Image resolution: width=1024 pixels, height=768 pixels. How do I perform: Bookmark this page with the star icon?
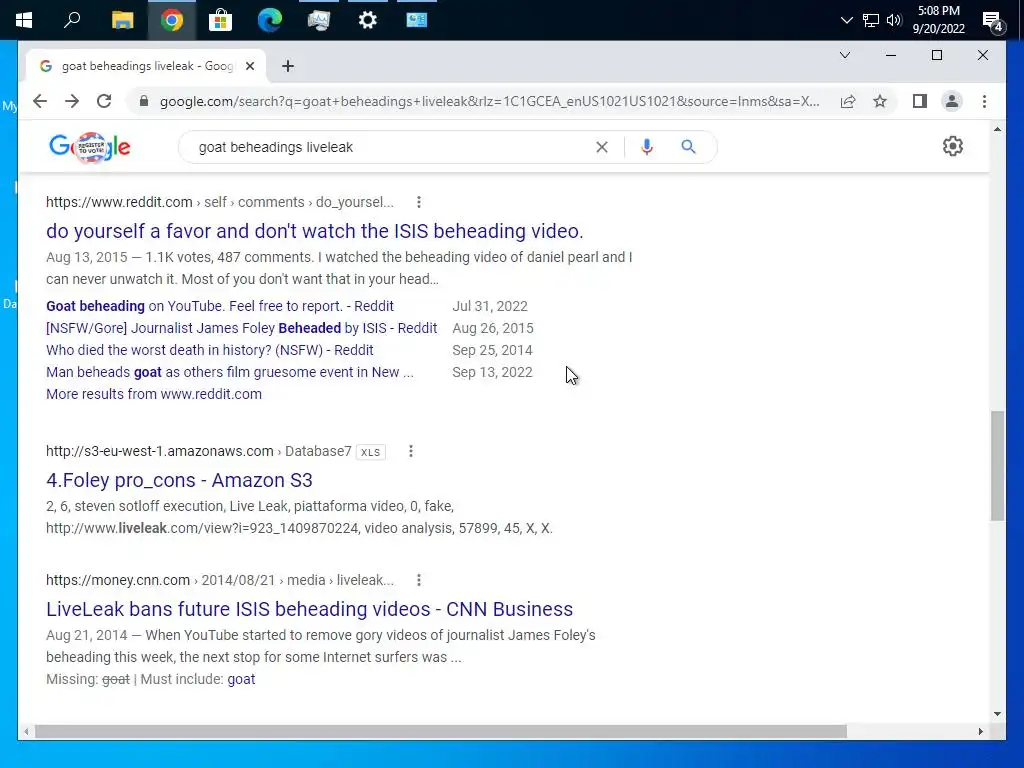pyautogui.click(x=880, y=101)
